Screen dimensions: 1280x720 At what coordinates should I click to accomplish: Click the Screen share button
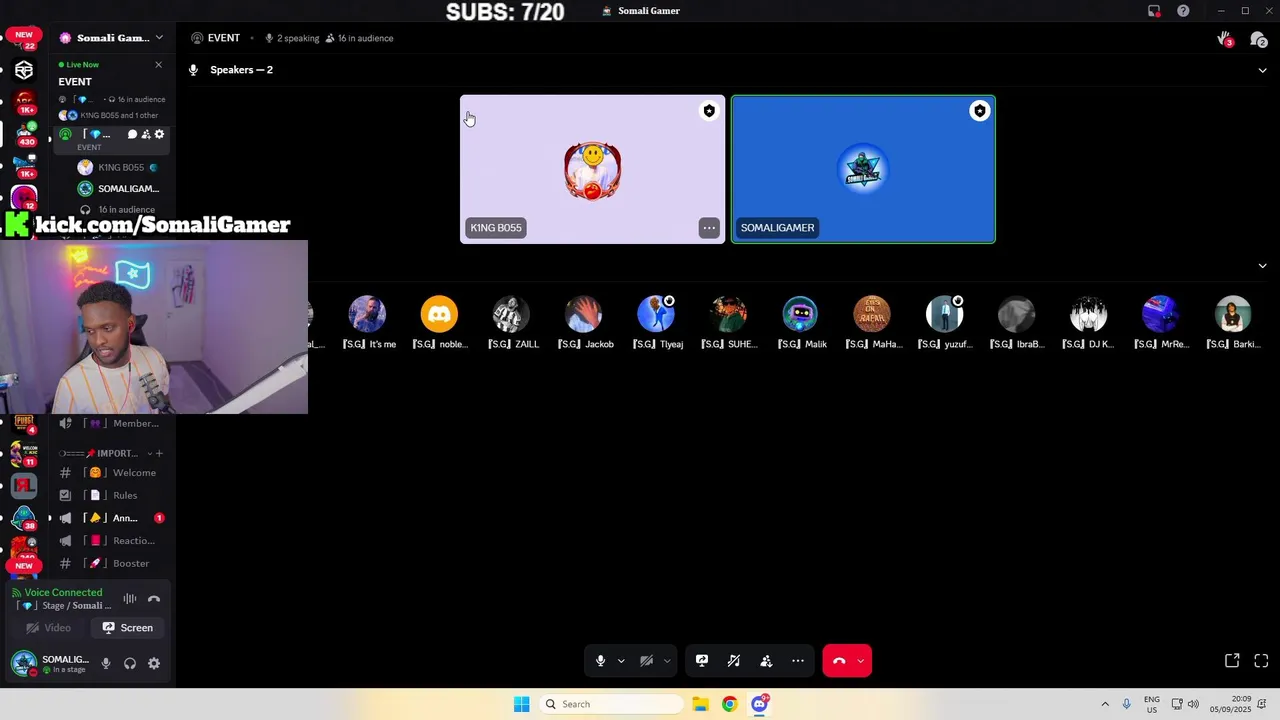[128, 628]
